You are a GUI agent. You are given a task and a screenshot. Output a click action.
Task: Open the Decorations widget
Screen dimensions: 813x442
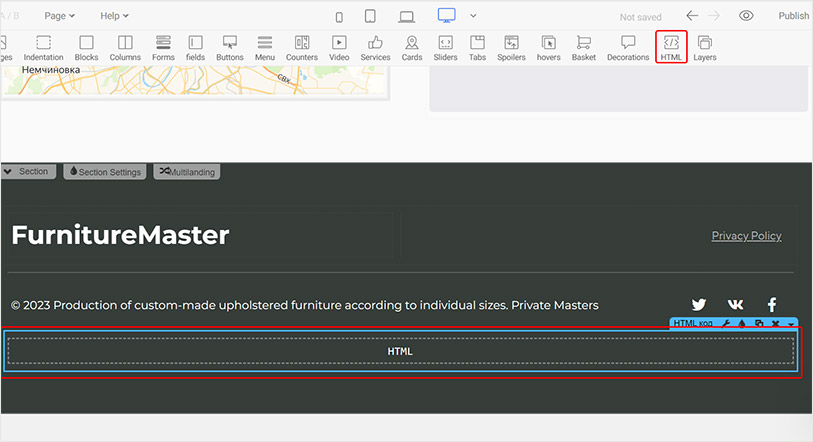628,47
